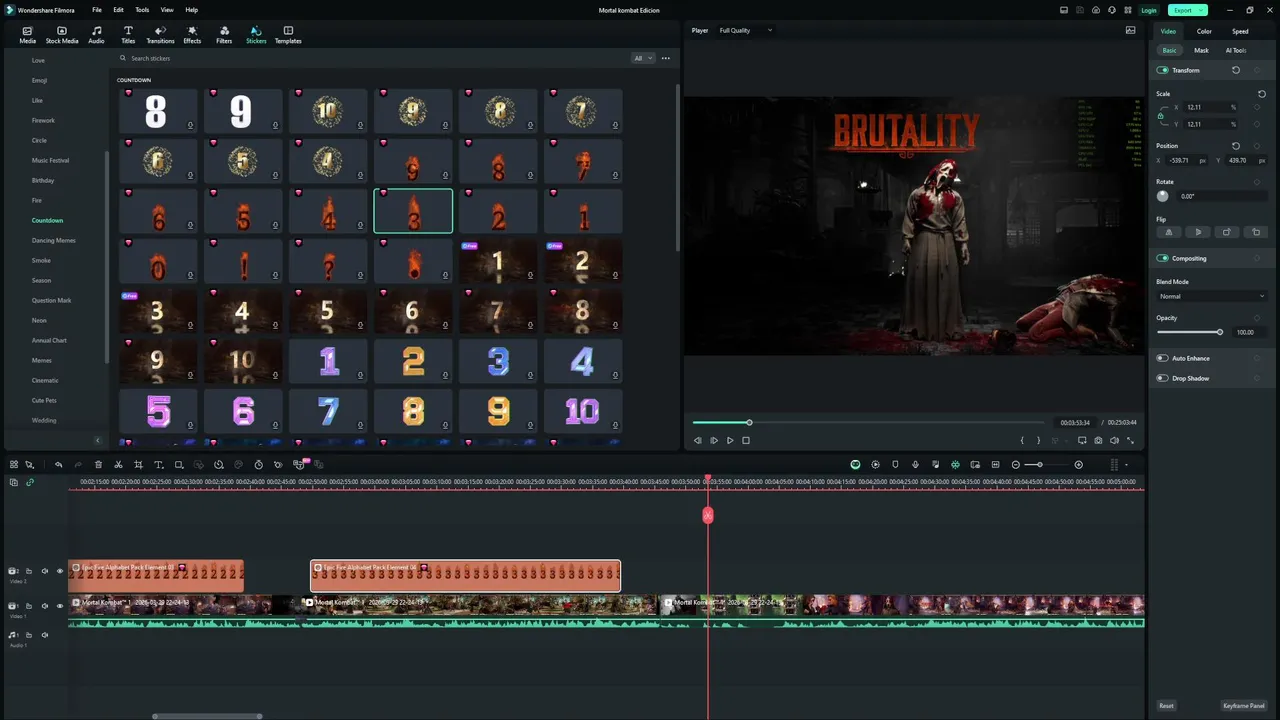Image resolution: width=1280 pixels, height=720 pixels.
Task: Expand player to fullscreen
Action: tap(1131, 440)
